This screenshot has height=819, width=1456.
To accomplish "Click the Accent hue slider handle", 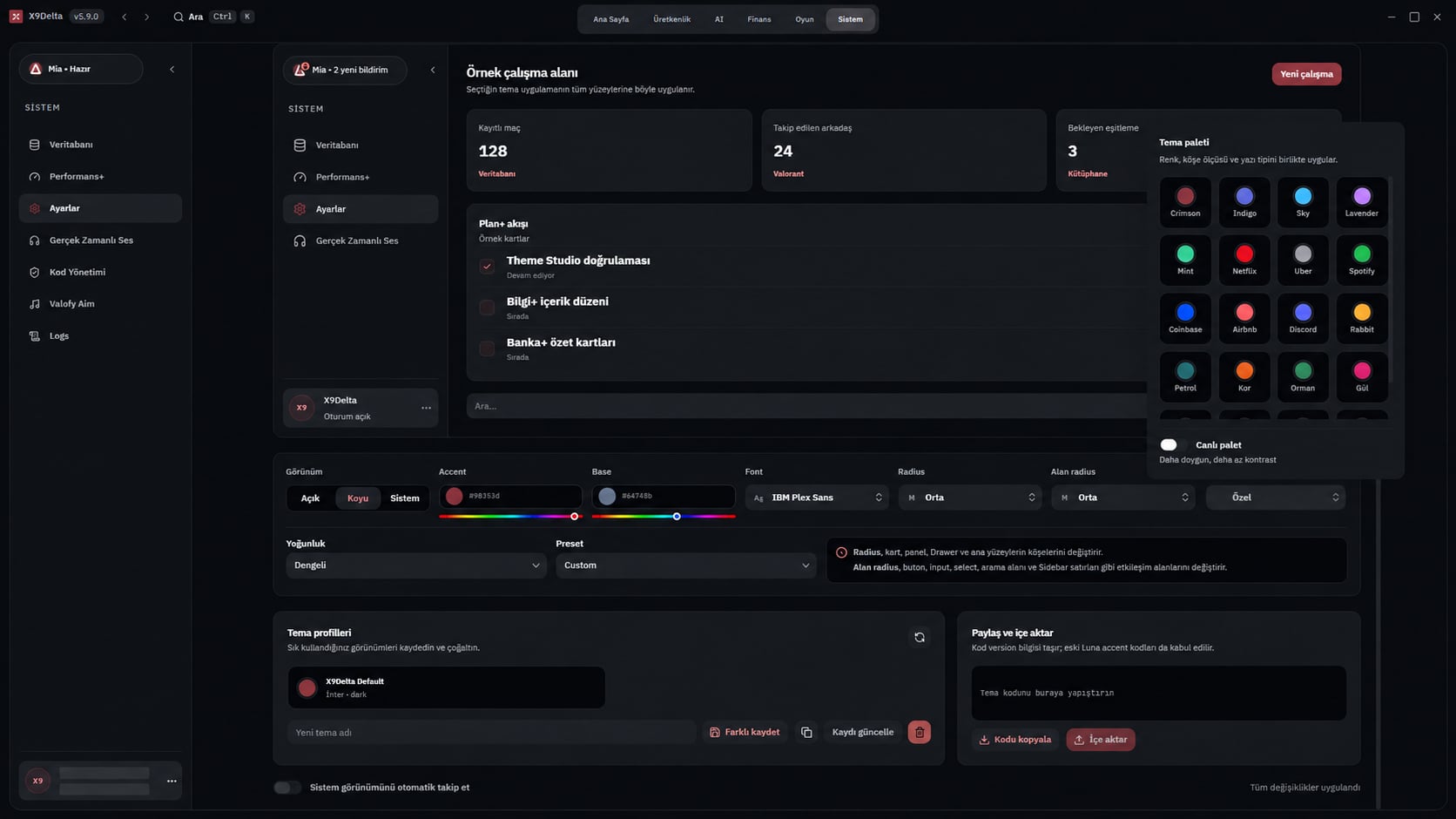I will [575, 517].
